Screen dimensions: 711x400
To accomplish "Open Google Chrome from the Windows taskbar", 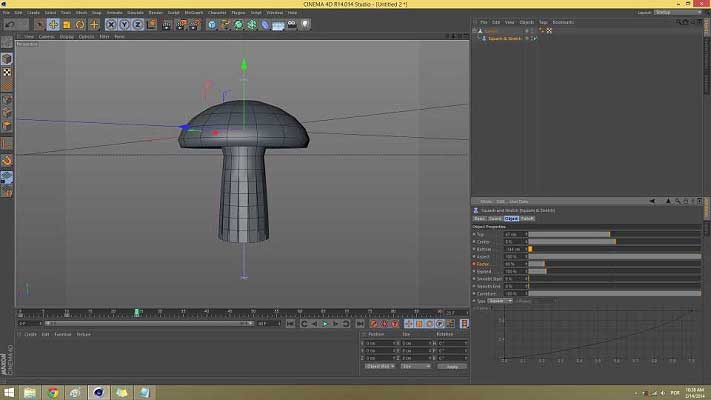I will pos(53,392).
